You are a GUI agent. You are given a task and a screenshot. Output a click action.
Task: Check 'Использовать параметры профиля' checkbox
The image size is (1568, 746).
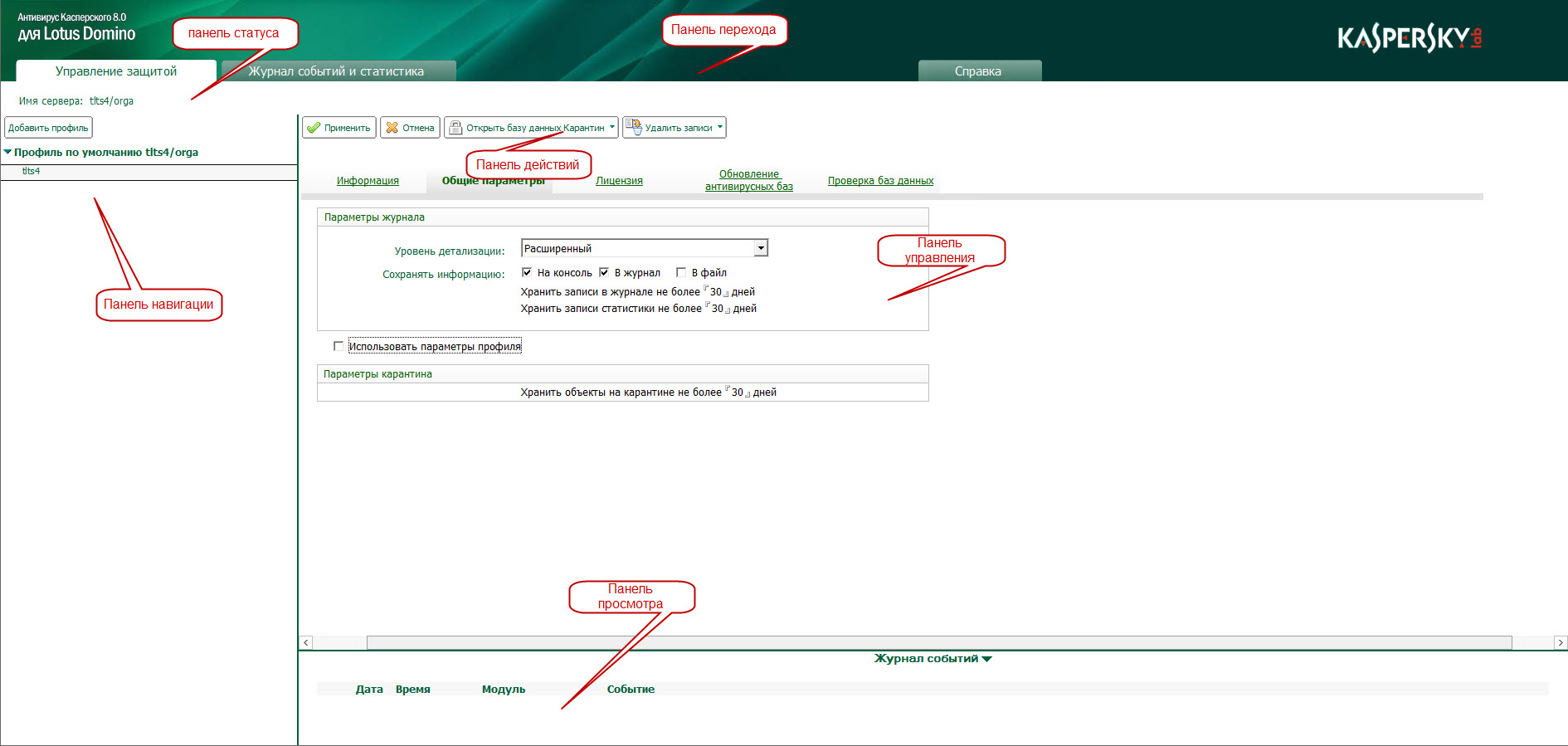[338, 346]
